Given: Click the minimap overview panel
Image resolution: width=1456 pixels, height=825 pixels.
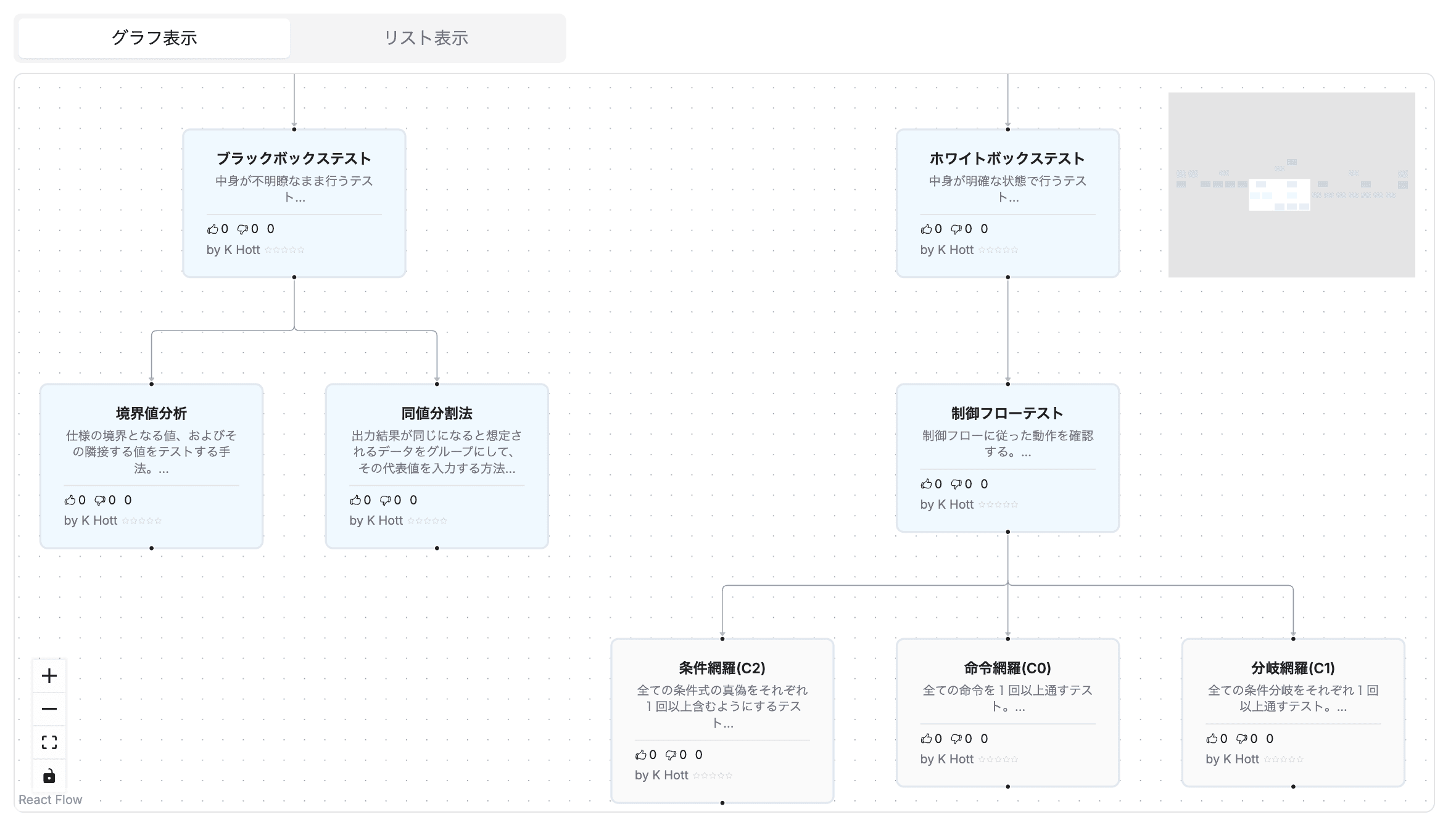Looking at the screenshot, I should [x=1291, y=185].
